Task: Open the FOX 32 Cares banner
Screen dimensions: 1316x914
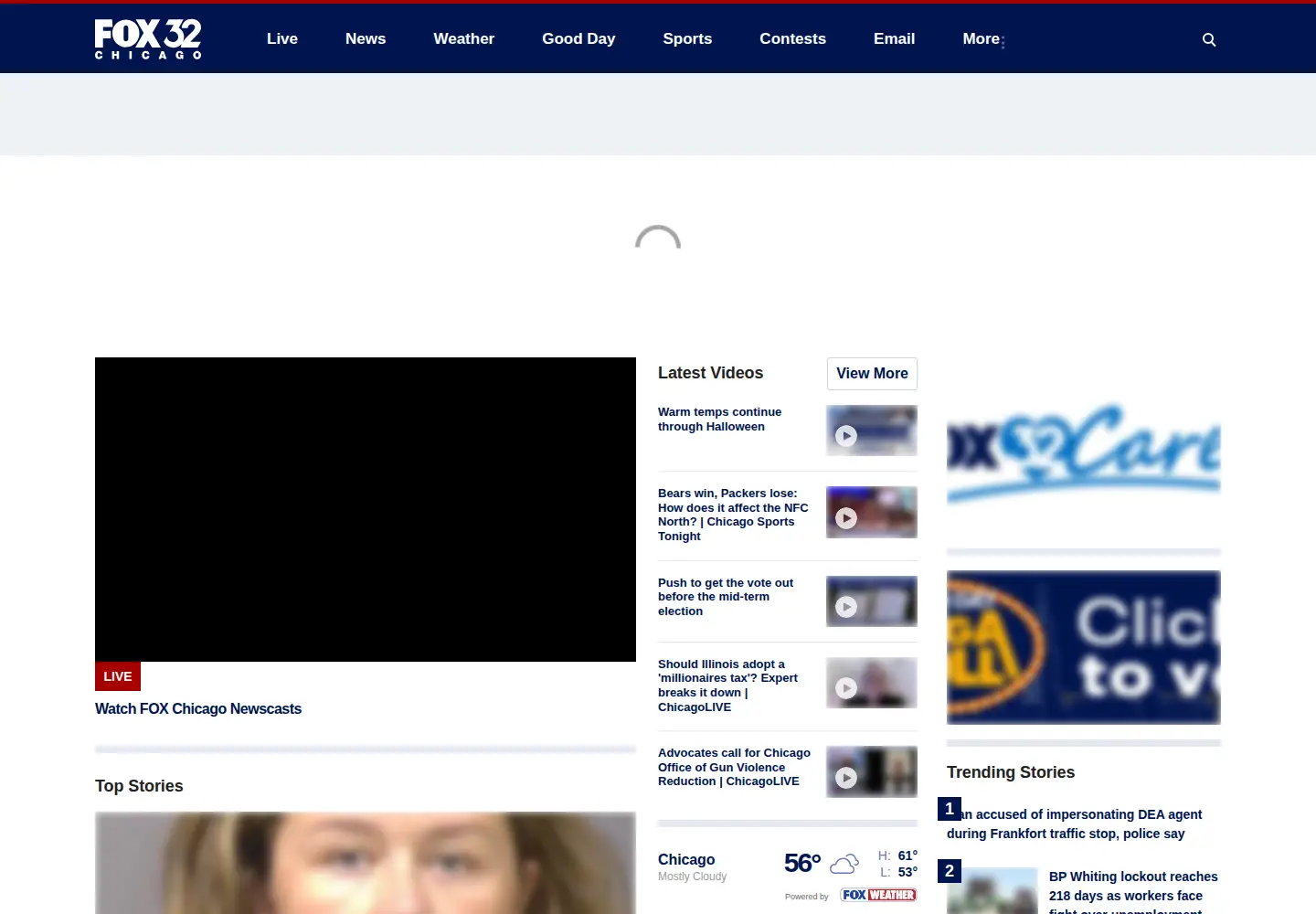Action: [x=1084, y=454]
